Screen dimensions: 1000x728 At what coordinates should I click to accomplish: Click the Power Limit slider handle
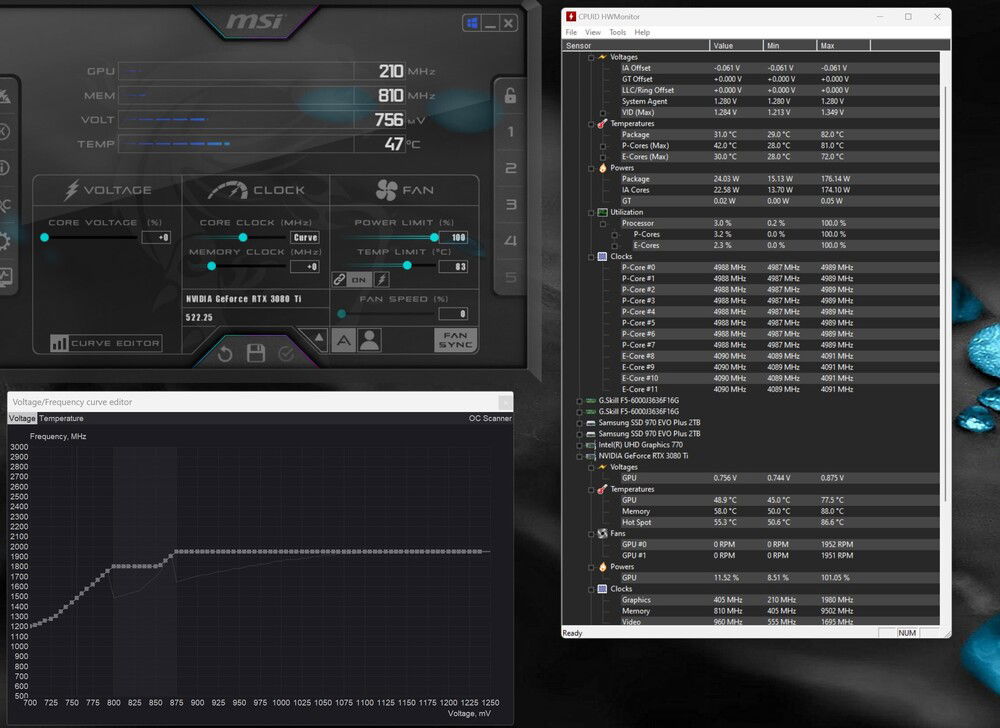pyautogui.click(x=434, y=237)
